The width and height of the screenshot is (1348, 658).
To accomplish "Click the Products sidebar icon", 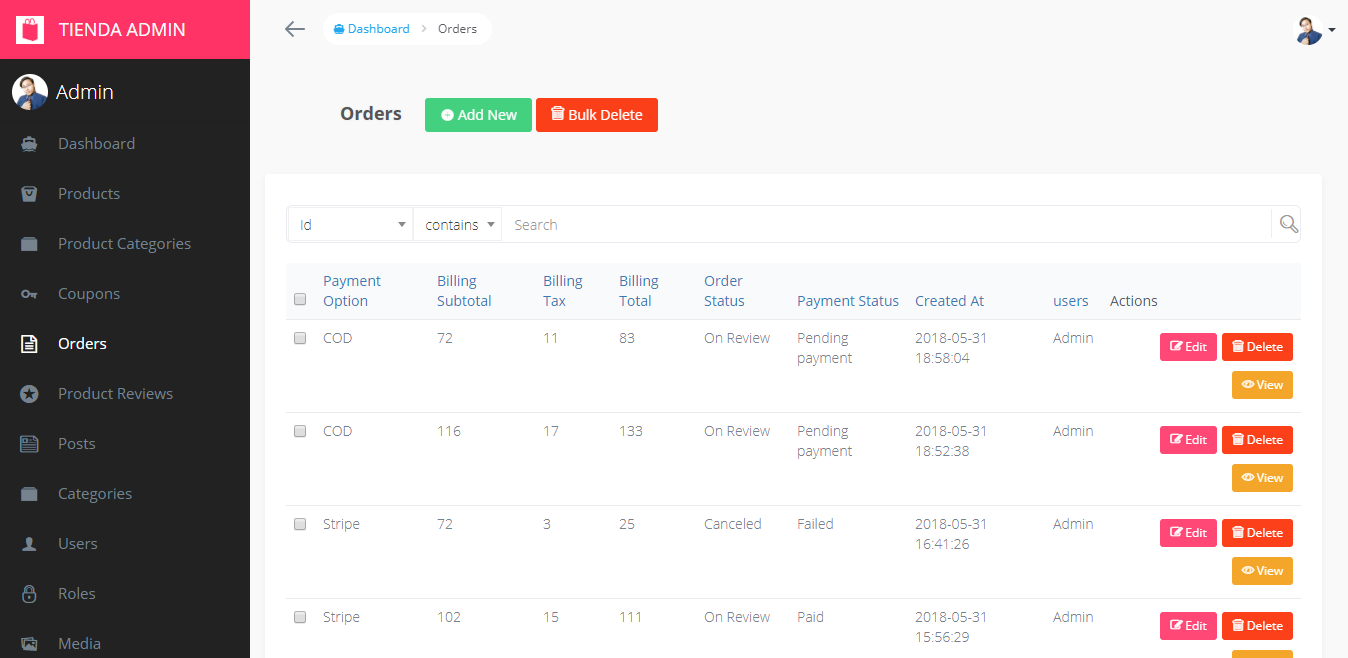I will pyautogui.click(x=30, y=194).
